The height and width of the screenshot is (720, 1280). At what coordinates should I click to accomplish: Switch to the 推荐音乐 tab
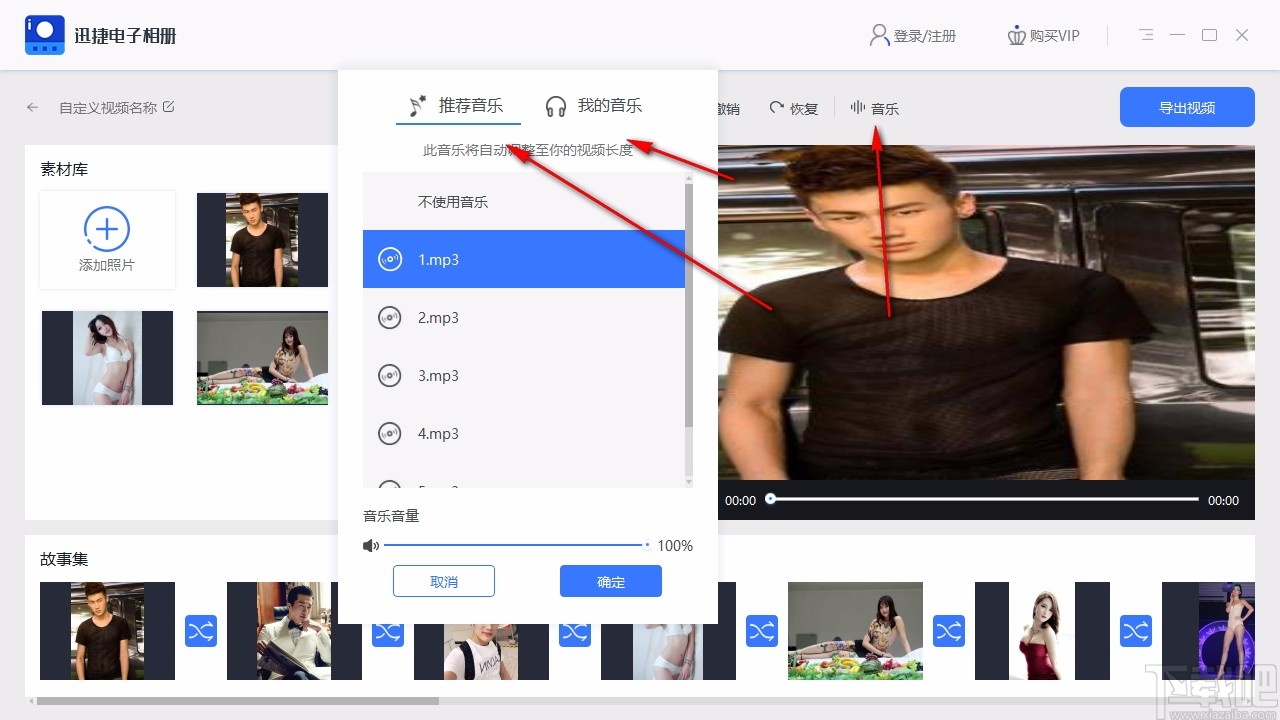[458, 106]
